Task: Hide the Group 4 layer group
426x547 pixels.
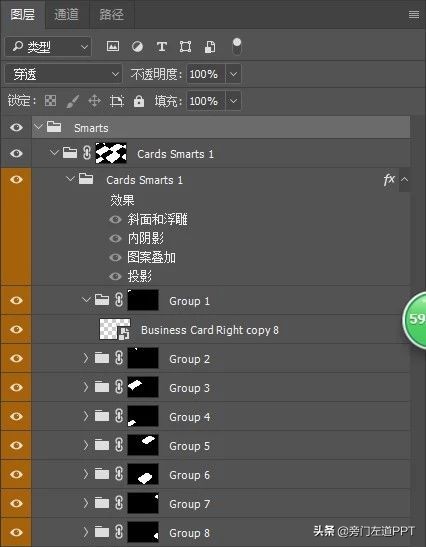Action: [16, 417]
